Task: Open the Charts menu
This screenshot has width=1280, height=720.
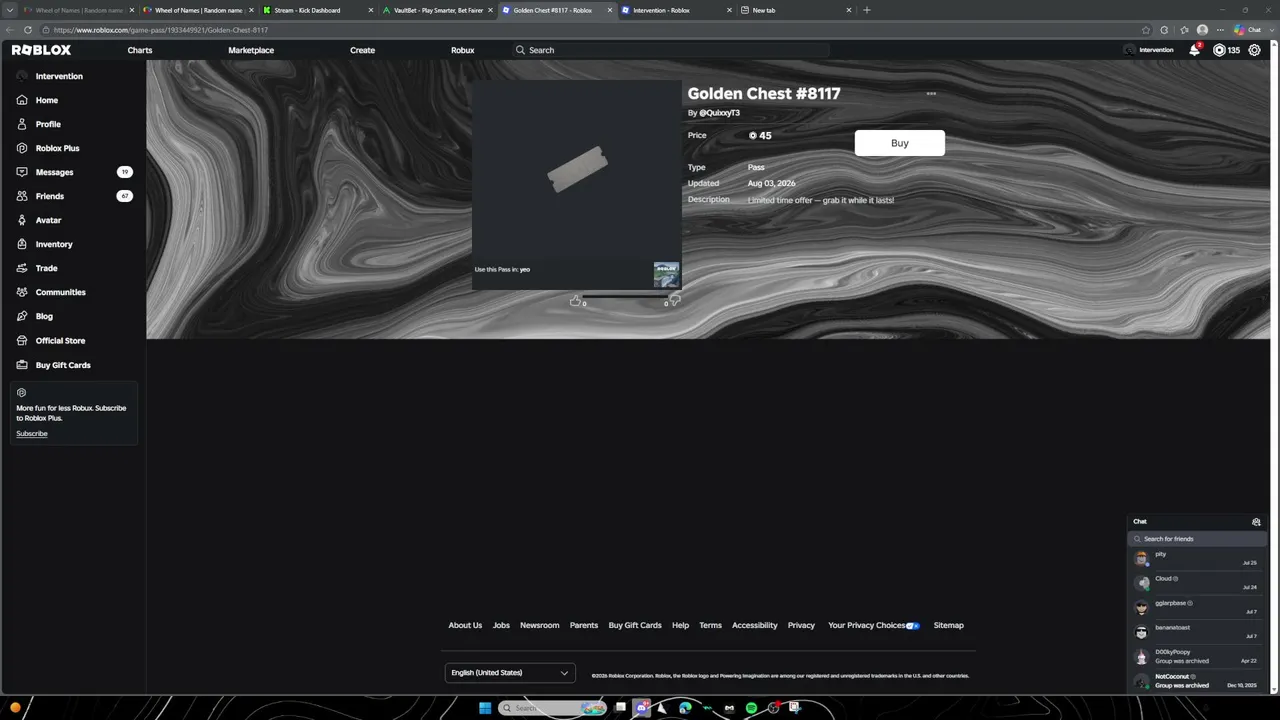Action: pos(140,50)
